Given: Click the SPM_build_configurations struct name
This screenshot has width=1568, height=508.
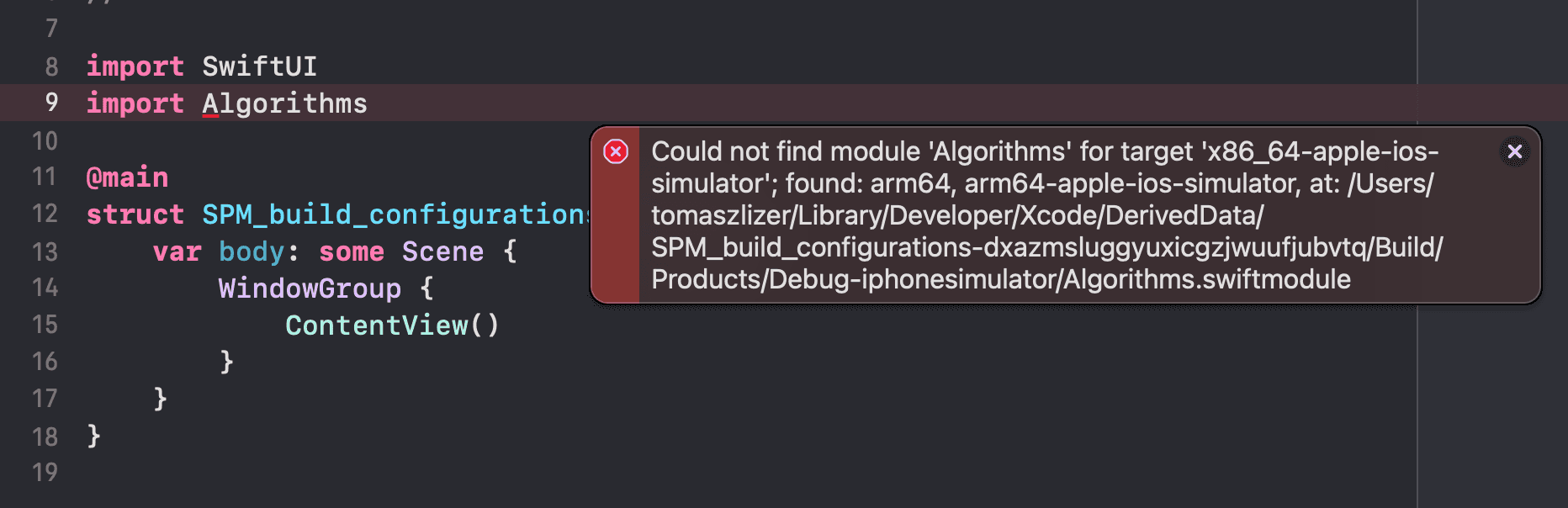Looking at the screenshot, I should [395, 214].
